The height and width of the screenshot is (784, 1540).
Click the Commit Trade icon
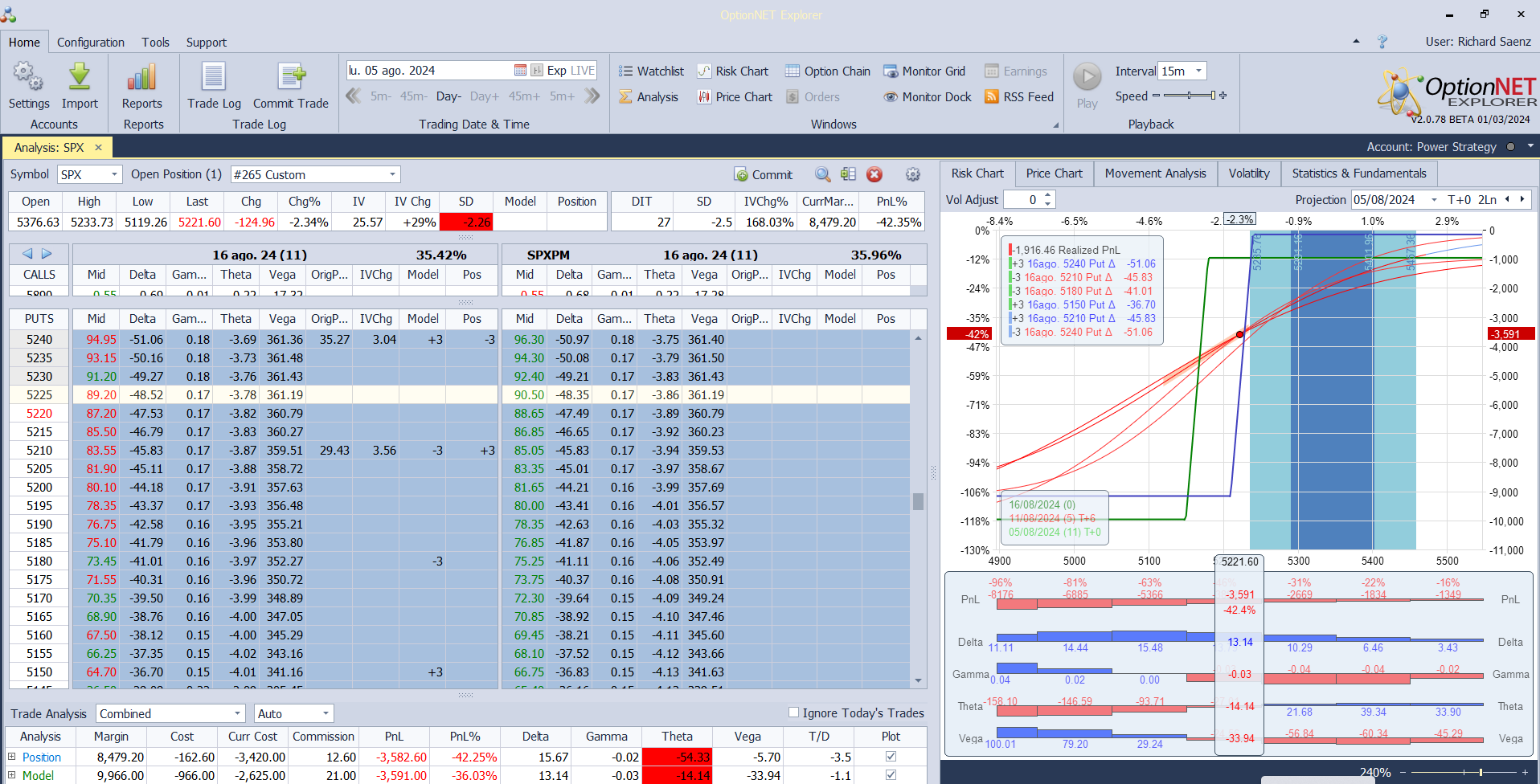[x=291, y=76]
